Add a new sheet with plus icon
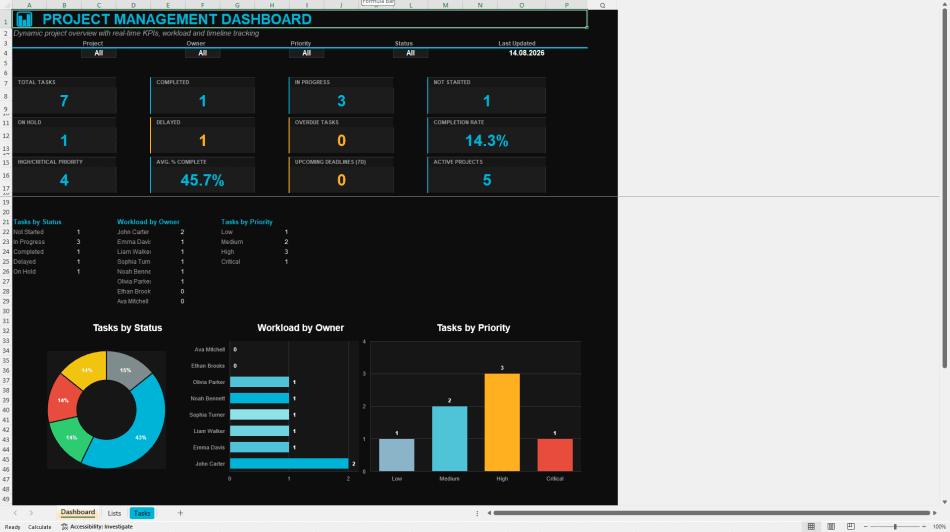The width and height of the screenshot is (950, 532). pyautogui.click(x=180, y=513)
